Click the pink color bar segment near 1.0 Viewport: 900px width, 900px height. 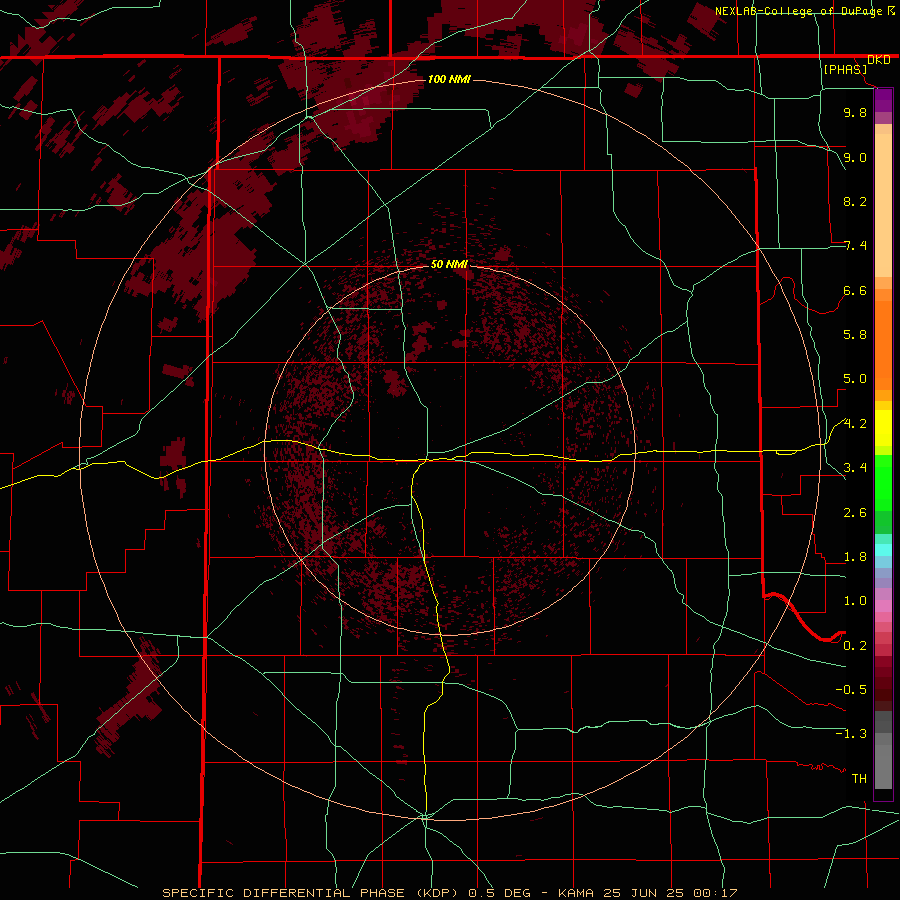pyautogui.click(x=883, y=606)
